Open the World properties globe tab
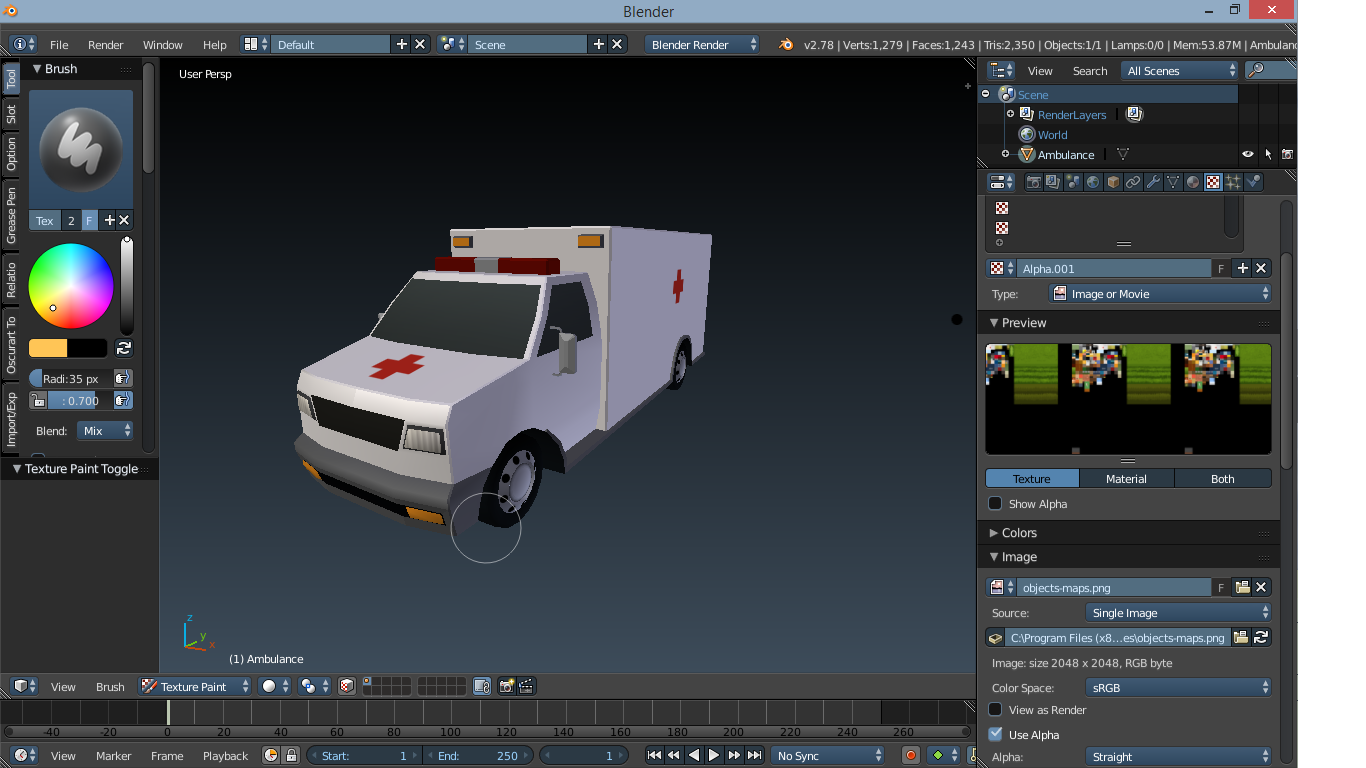 click(x=1093, y=182)
